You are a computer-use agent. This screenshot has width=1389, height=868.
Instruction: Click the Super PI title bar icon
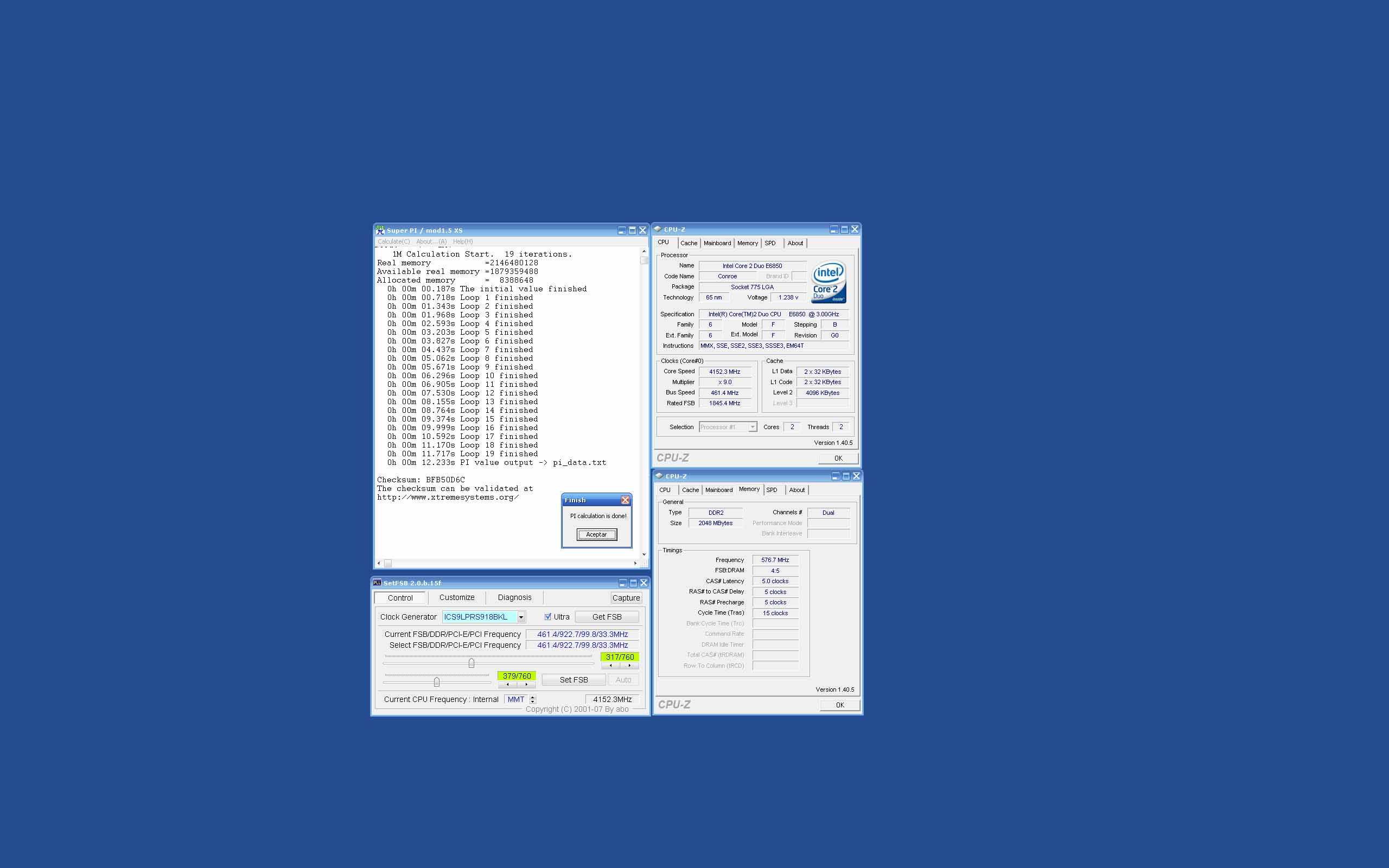[380, 230]
